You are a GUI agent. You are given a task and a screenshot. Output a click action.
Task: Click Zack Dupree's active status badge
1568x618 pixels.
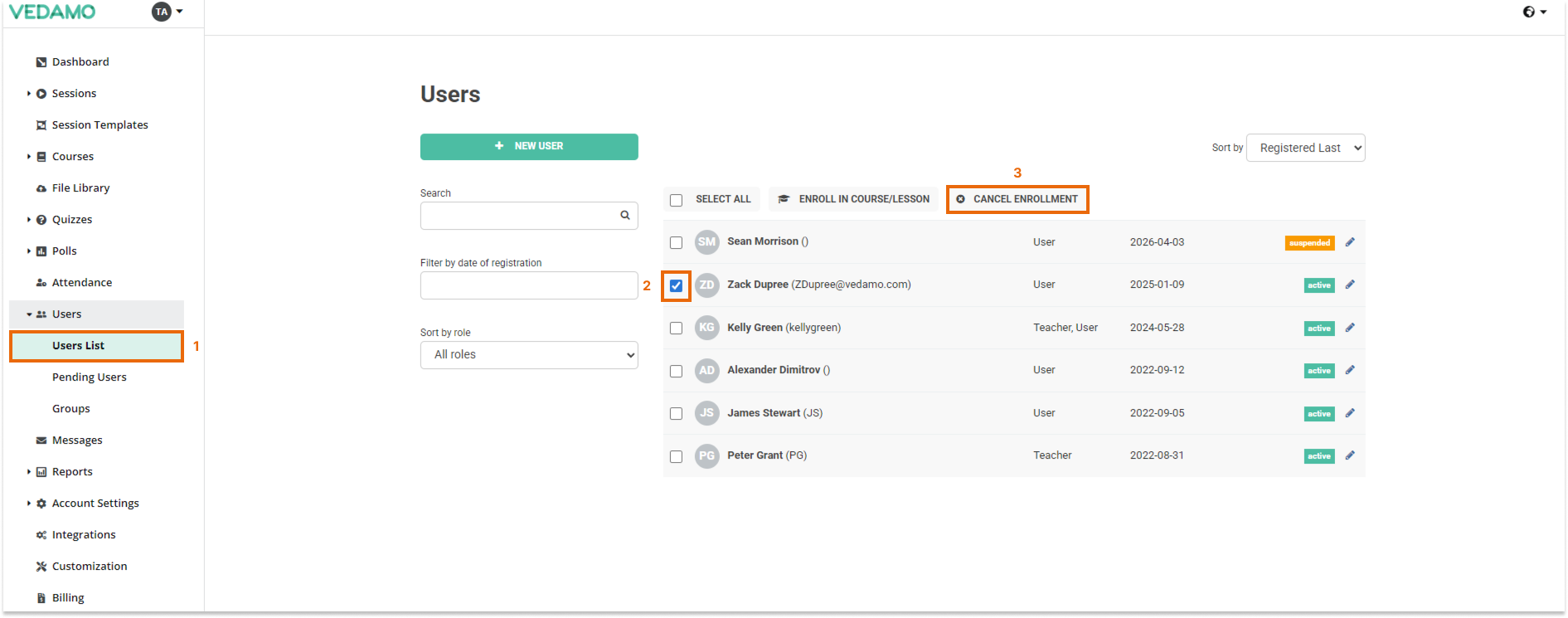click(x=1319, y=285)
